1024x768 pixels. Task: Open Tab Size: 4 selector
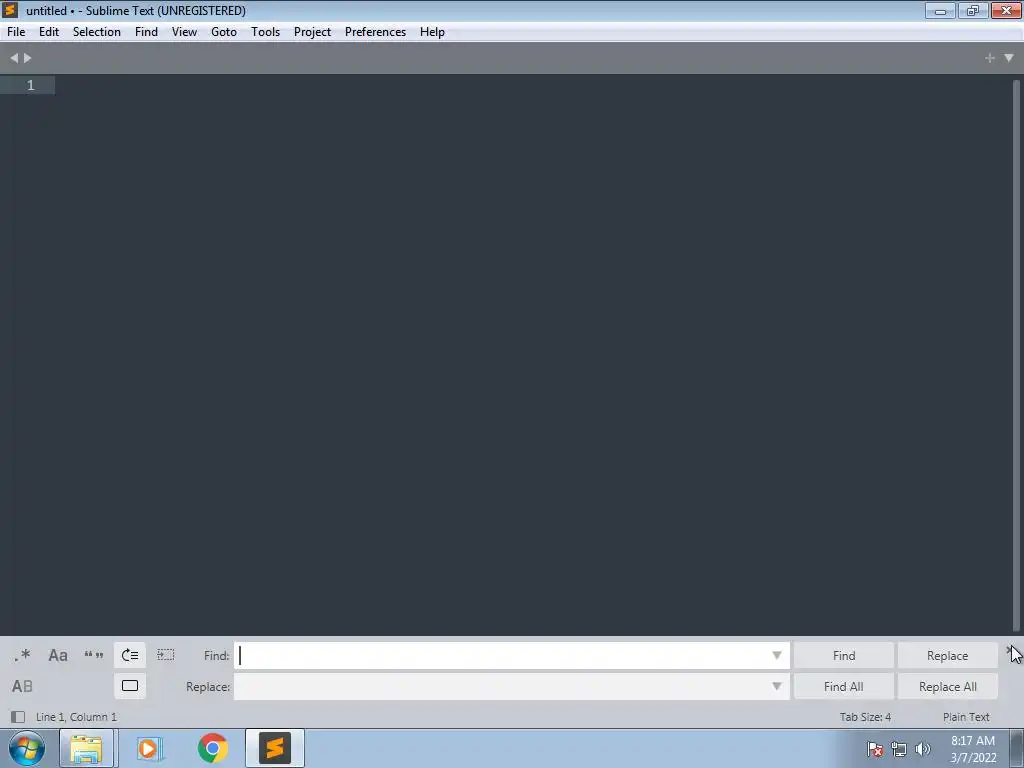click(x=865, y=717)
